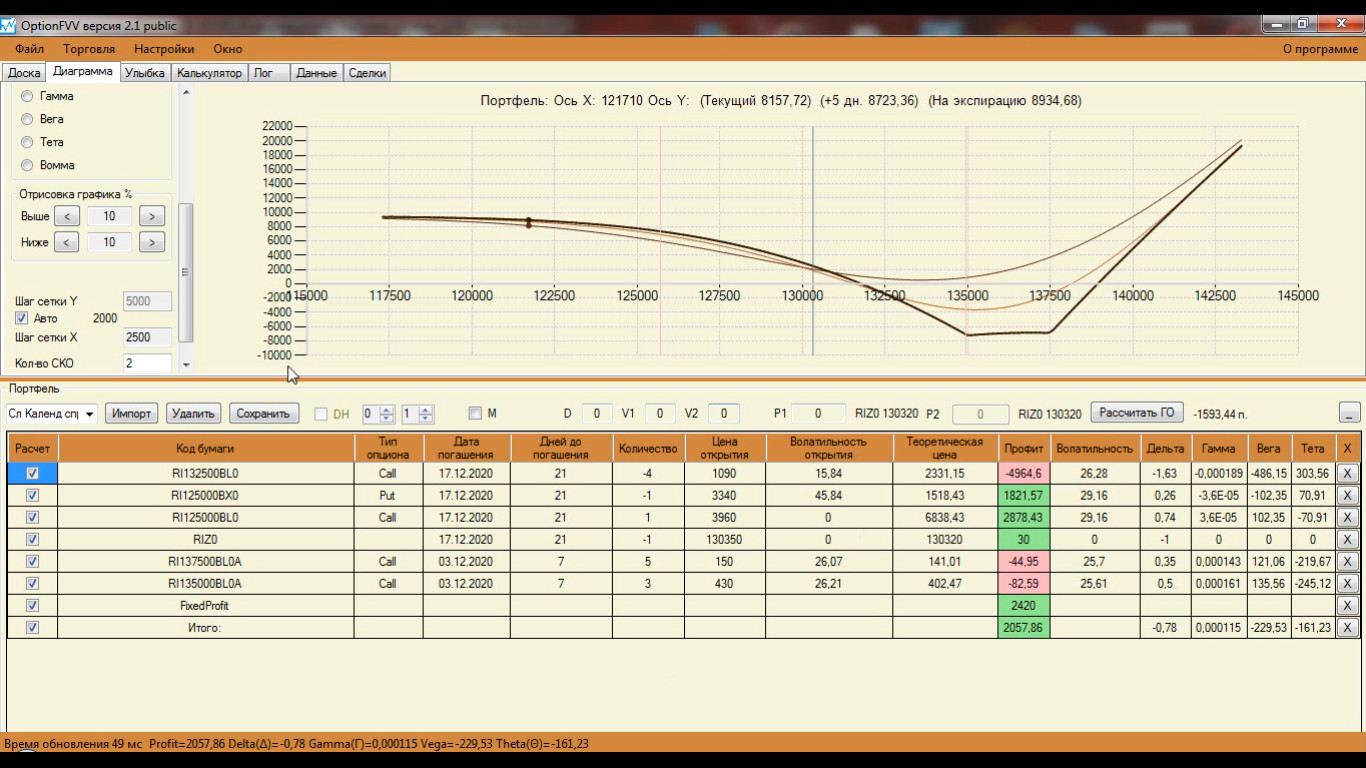The image size is (1366, 768).
Task: Open the О программе menu item
Action: tap(1320, 49)
